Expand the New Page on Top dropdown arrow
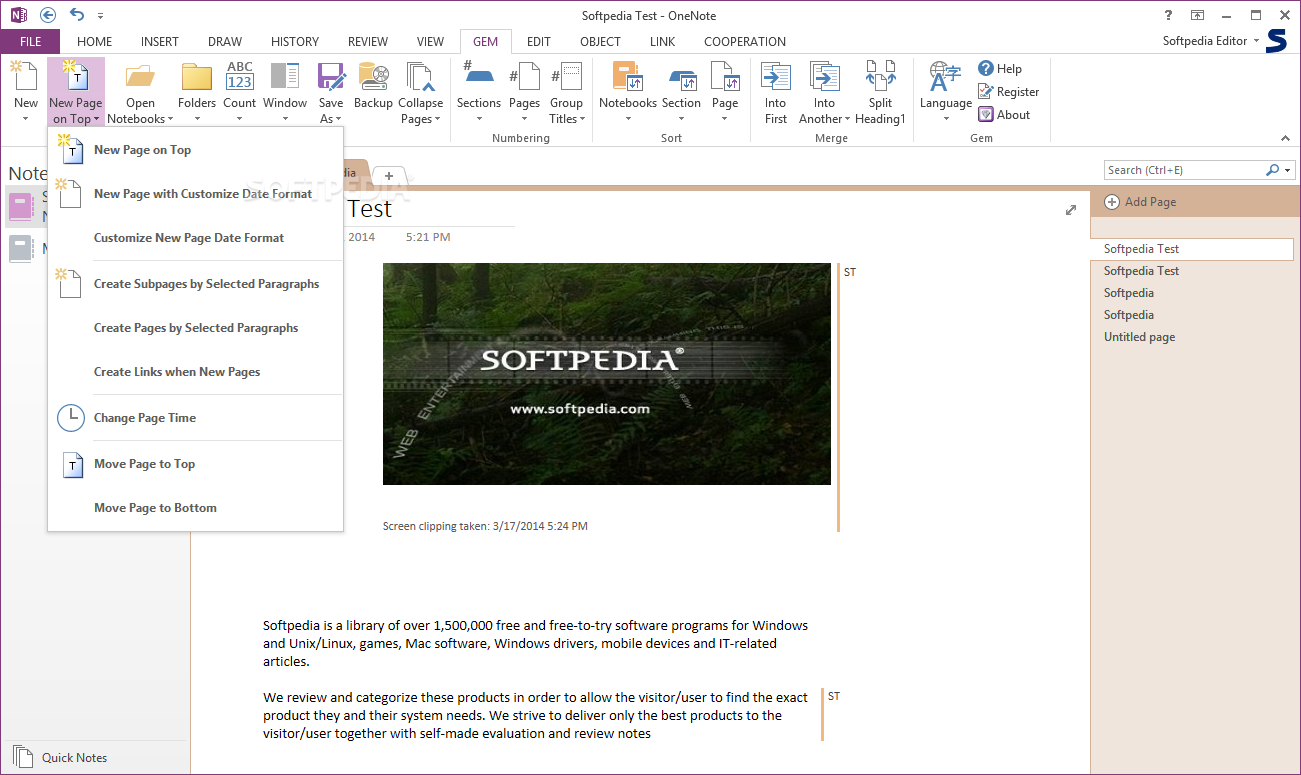The image size is (1301, 775). [x=97, y=120]
